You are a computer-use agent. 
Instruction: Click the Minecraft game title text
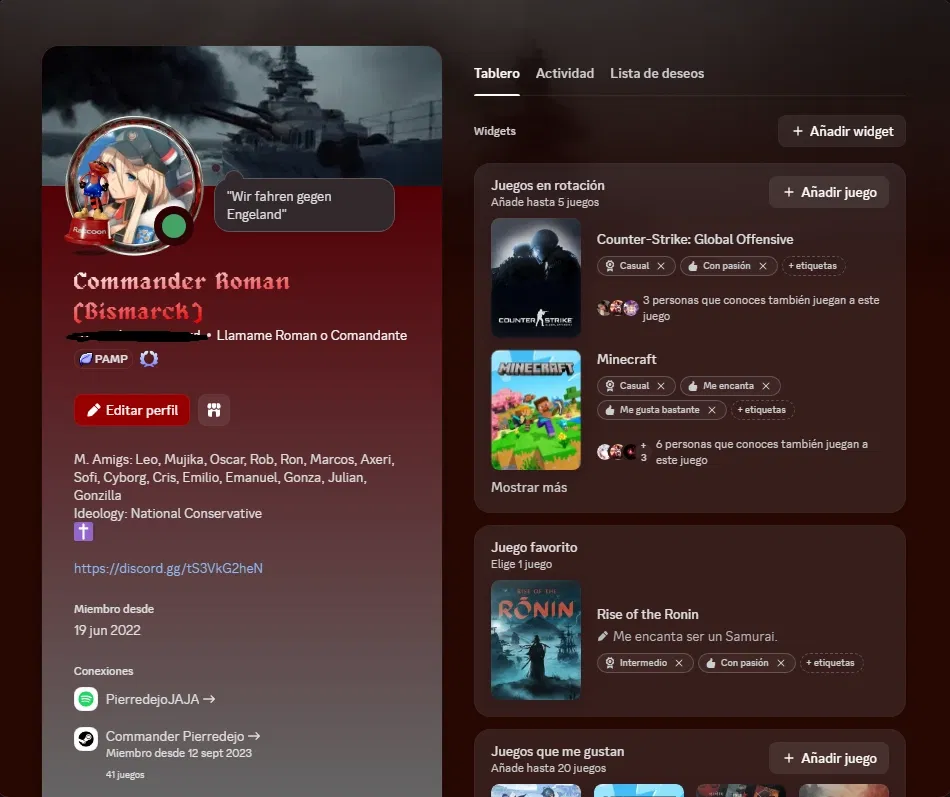(626, 359)
